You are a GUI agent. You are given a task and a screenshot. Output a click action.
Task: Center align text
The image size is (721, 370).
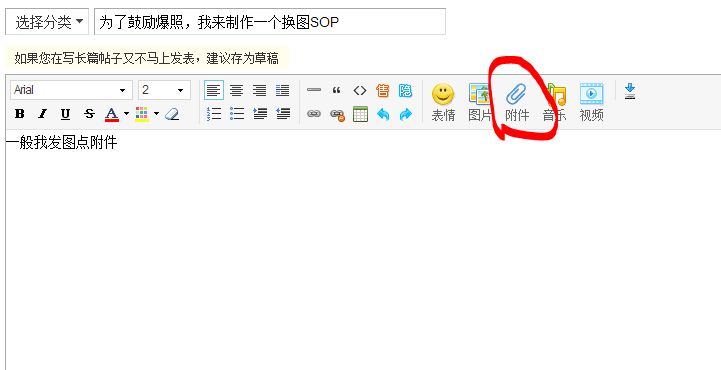pos(236,91)
